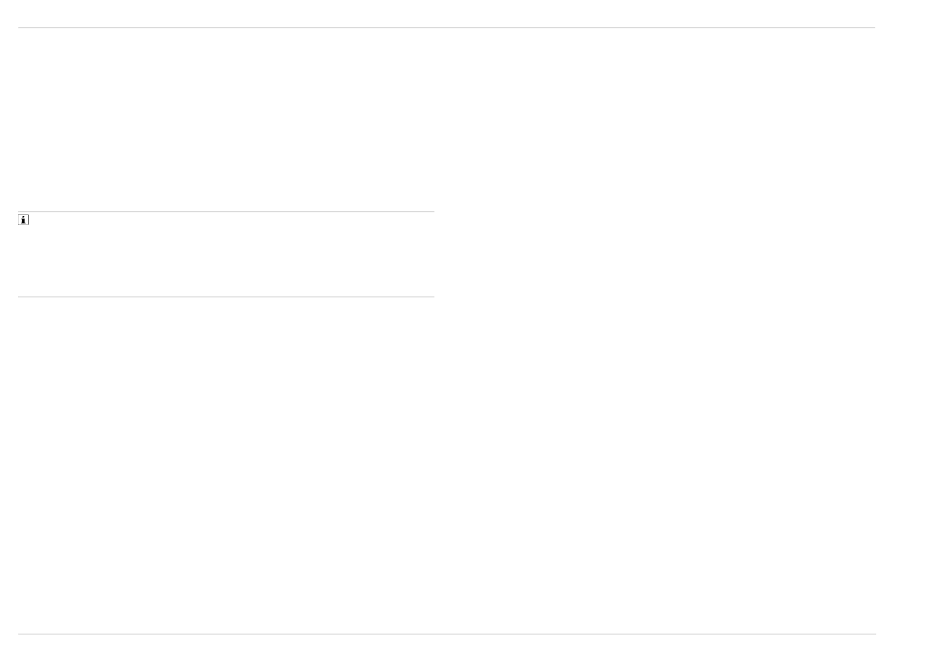Click the blank footer area below bottom rule
950x652 pixels.
(x=447, y=644)
